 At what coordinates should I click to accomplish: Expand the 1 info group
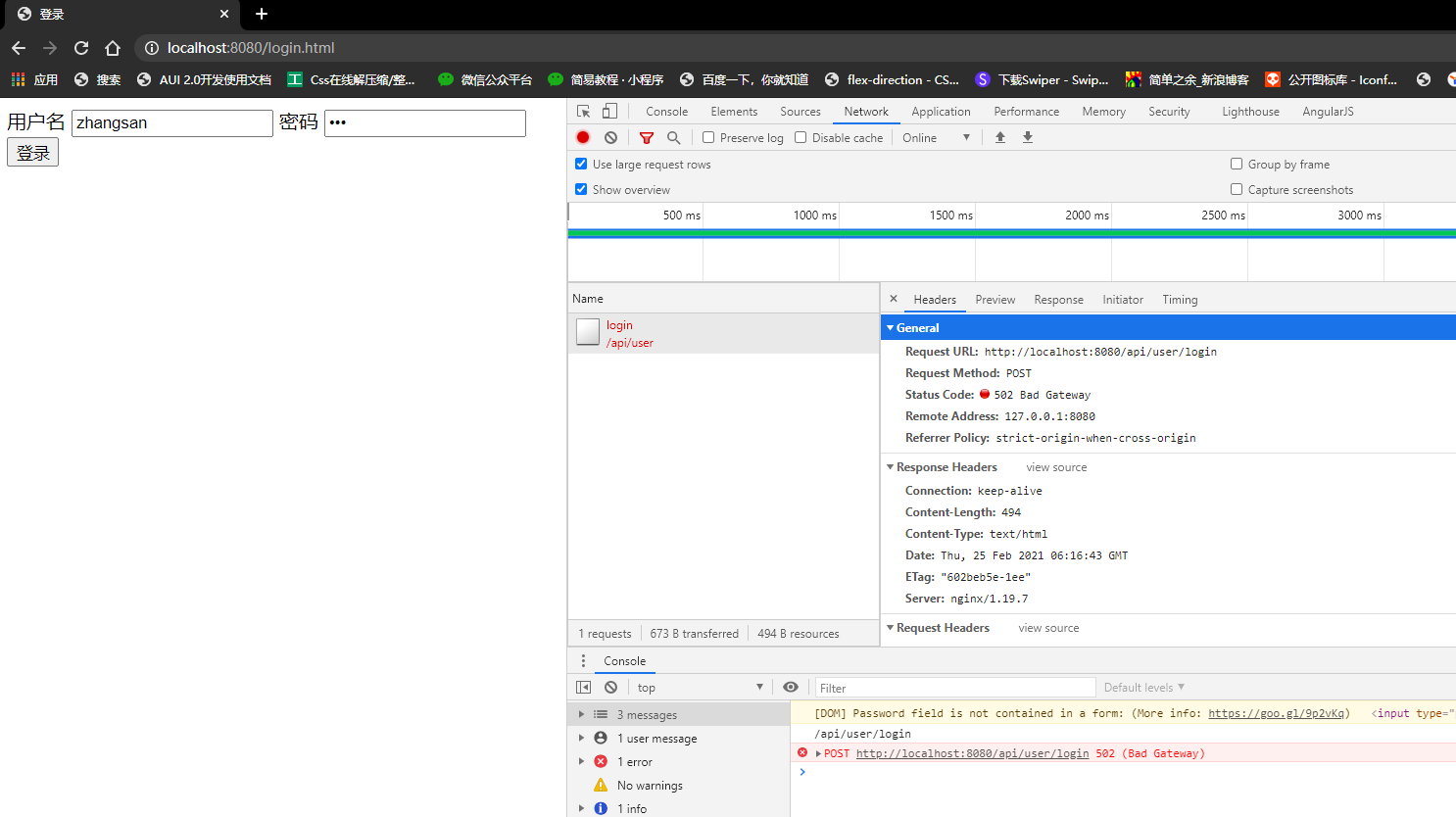tap(581, 809)
